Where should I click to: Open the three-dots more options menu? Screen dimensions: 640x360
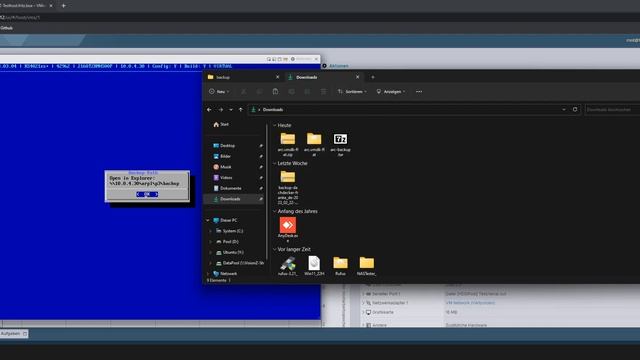(x=419, y=92)
